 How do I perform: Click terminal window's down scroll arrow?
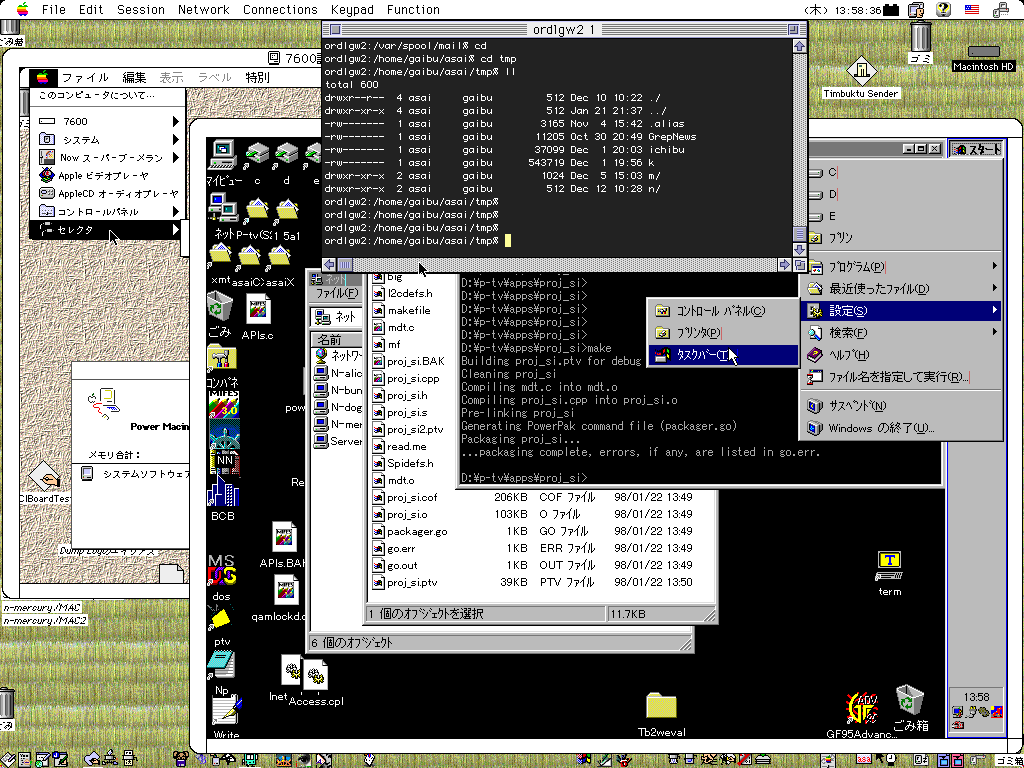(799, 248)
